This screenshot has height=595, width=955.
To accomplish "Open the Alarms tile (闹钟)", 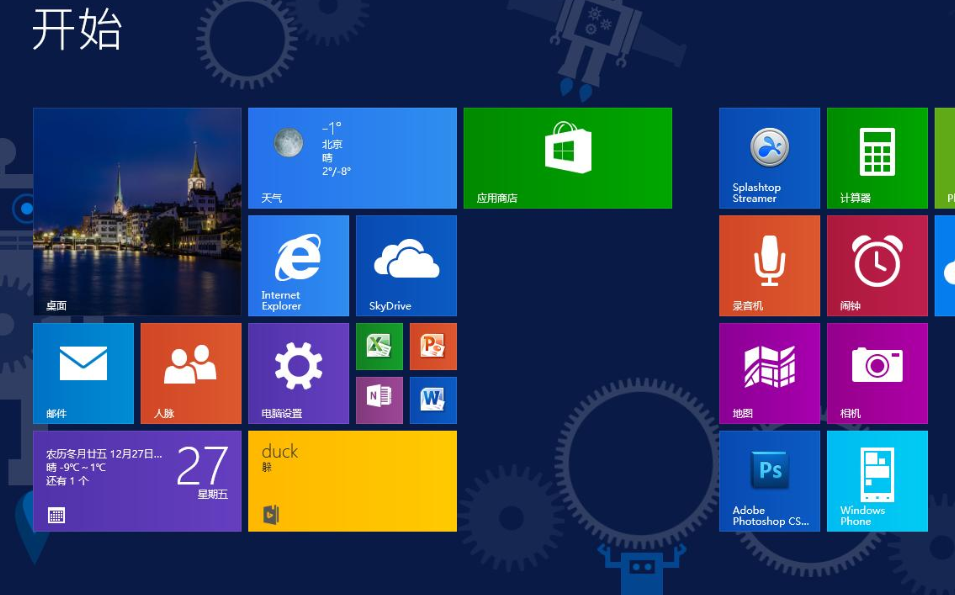I will coord(877,266).
